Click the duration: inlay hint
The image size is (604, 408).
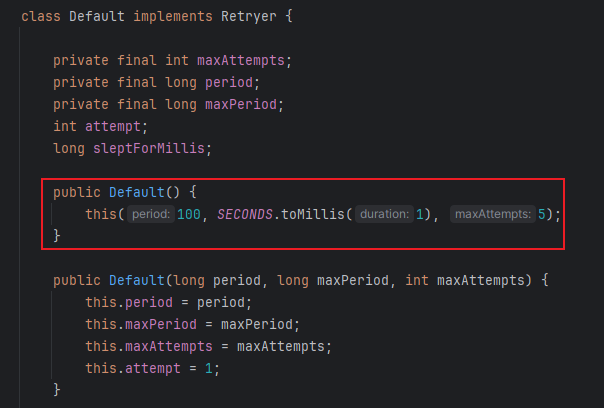(384, 214)
